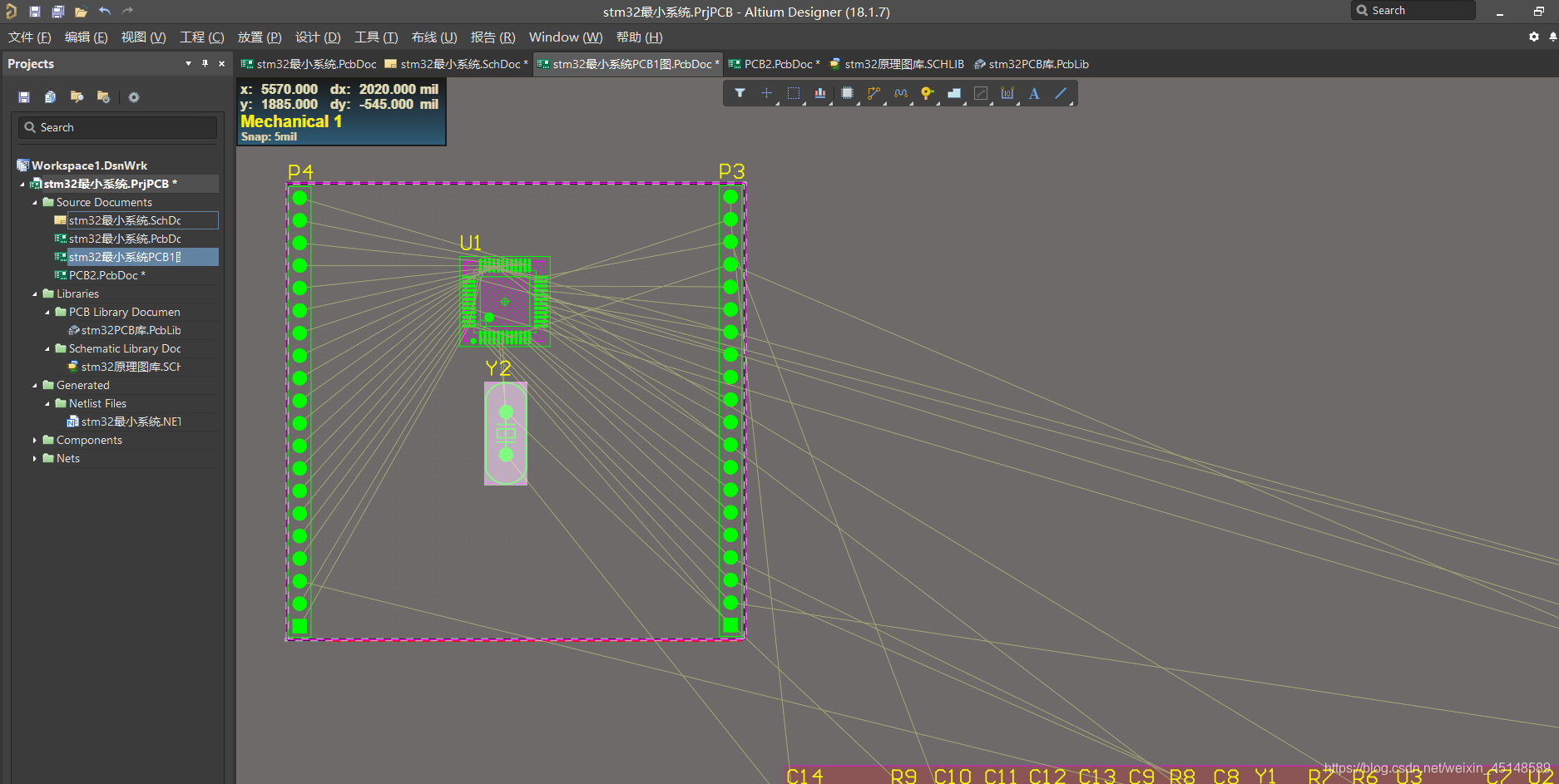The height and width of the screenshot is (784, 1559).
Task: Click the Place Component chip icon
Action: [x=847, y=93]
